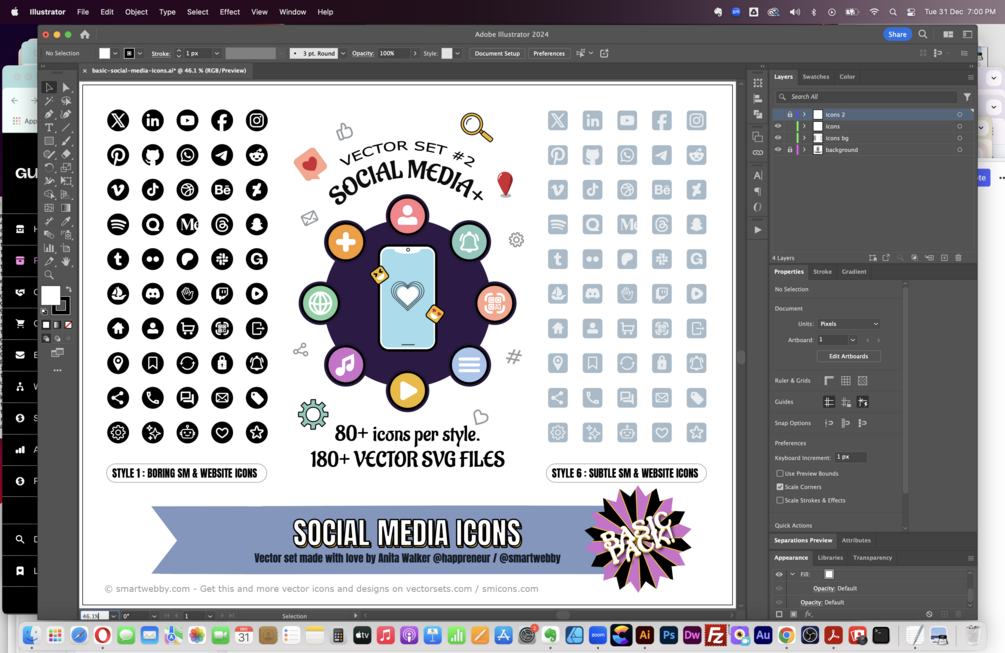The height and width of the screenshot is (653, 1005).
Task: Open the stroke weight dropdown
Action: coord(217,54)
